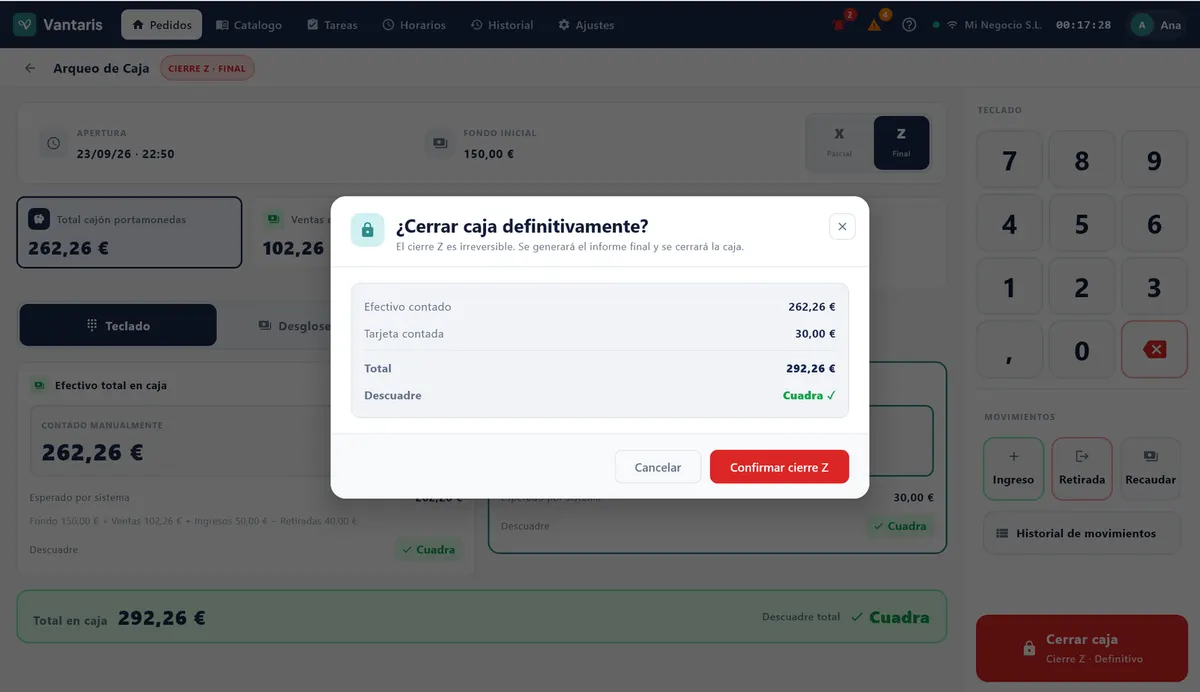The image size is (1200, 692).
Task: Click the Recaudar button
Action: (1151, 468)
